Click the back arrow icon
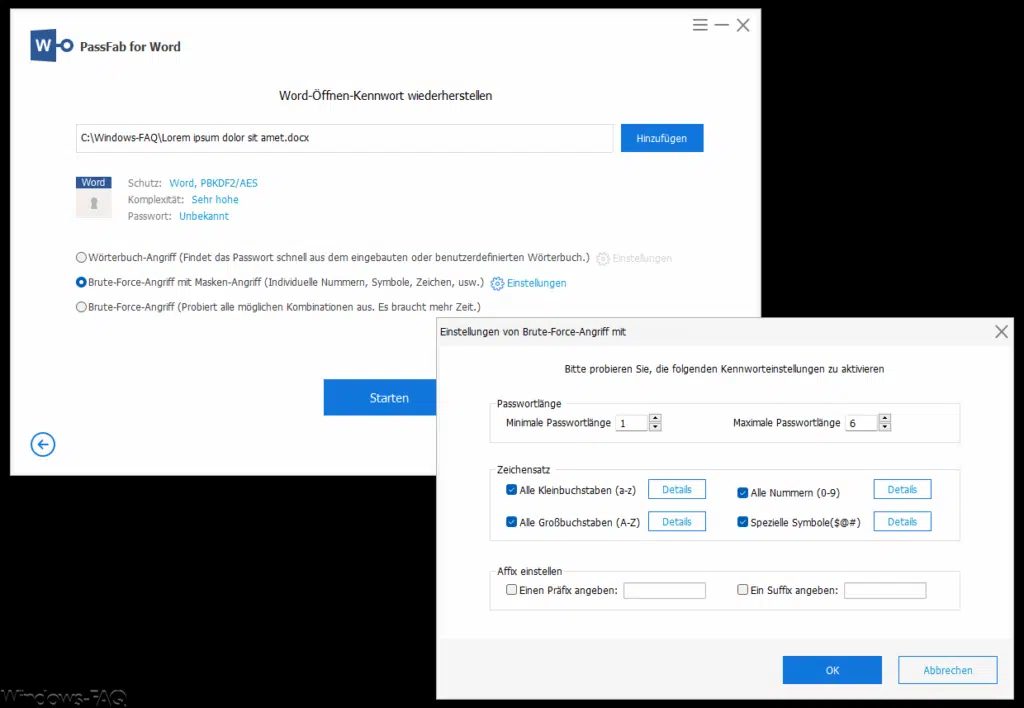This screenshot has width=1024, height=708. 43,445
